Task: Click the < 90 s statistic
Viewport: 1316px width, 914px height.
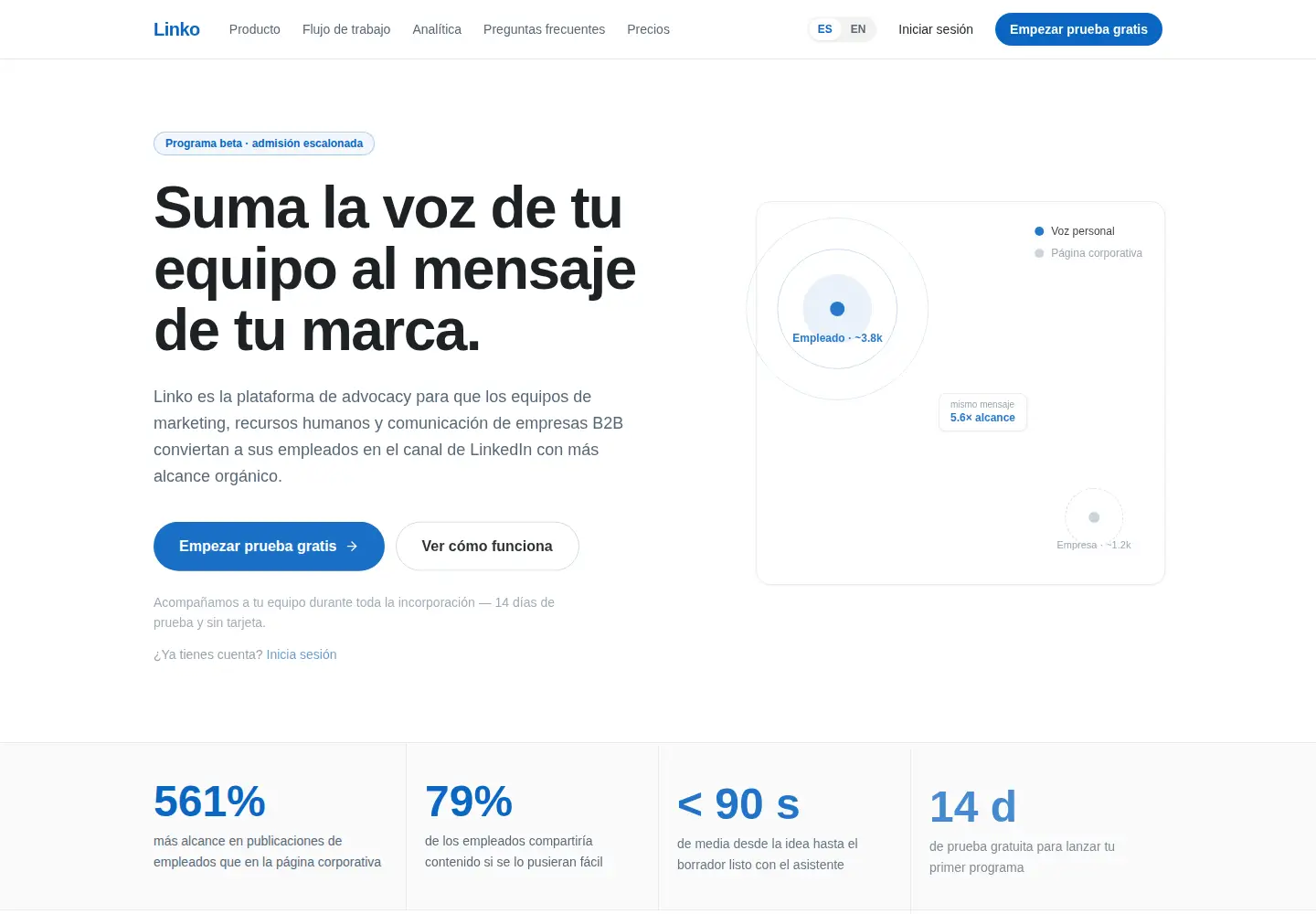Action: click(738, 804)
